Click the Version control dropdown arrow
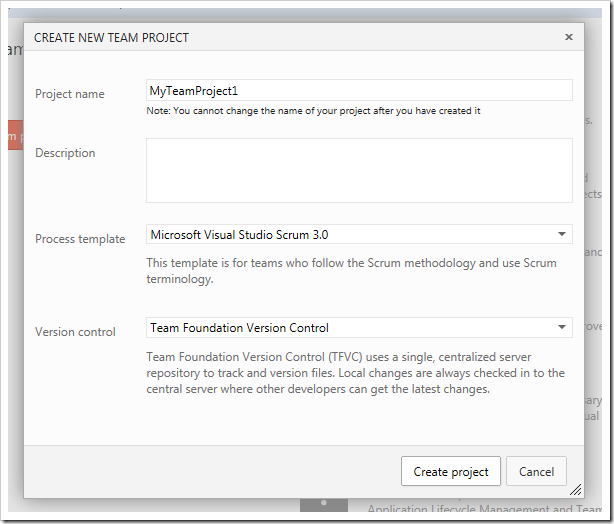614x524 pixels. click(x=562, y=328)
